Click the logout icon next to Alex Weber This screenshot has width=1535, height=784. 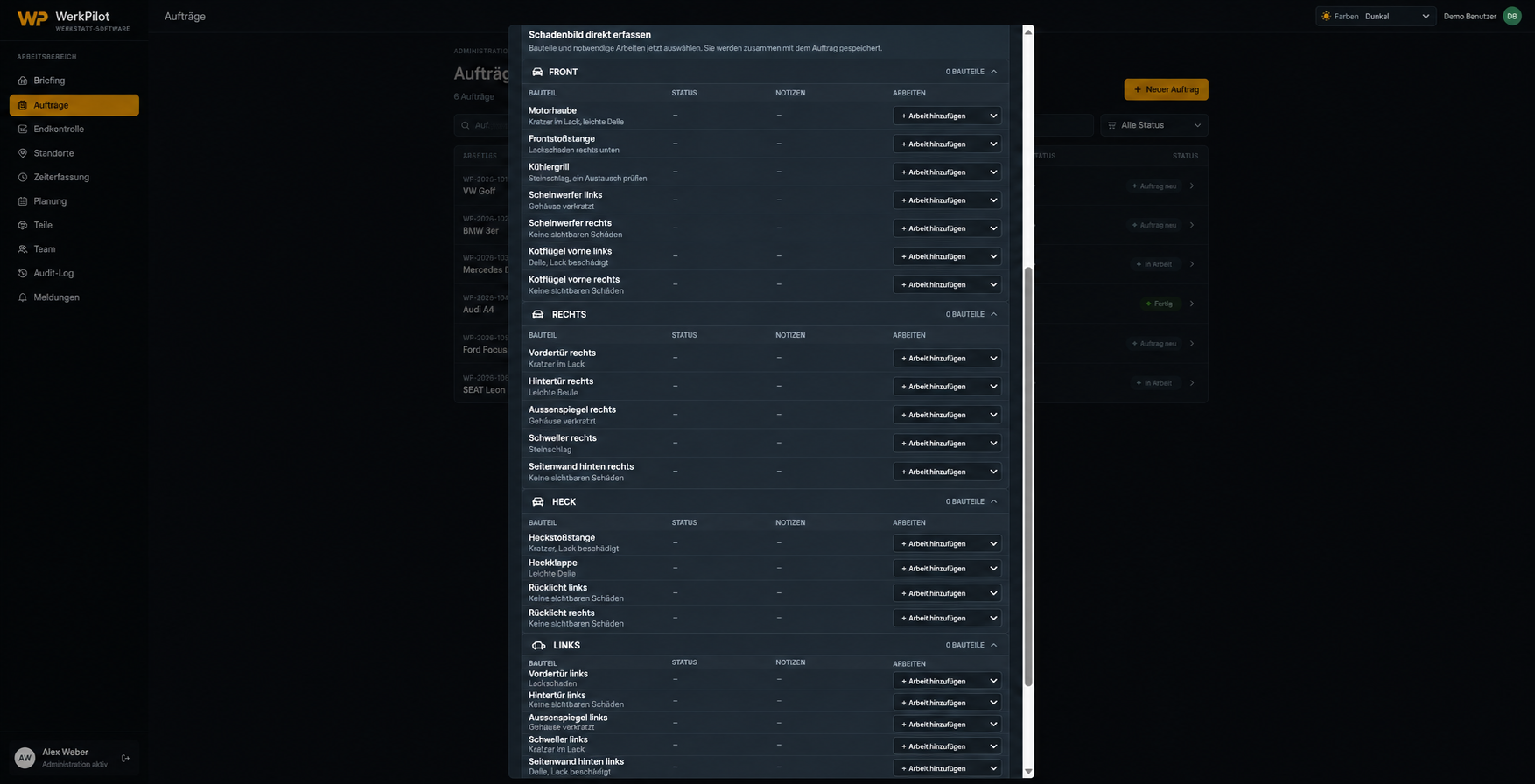tap(125, 758)
